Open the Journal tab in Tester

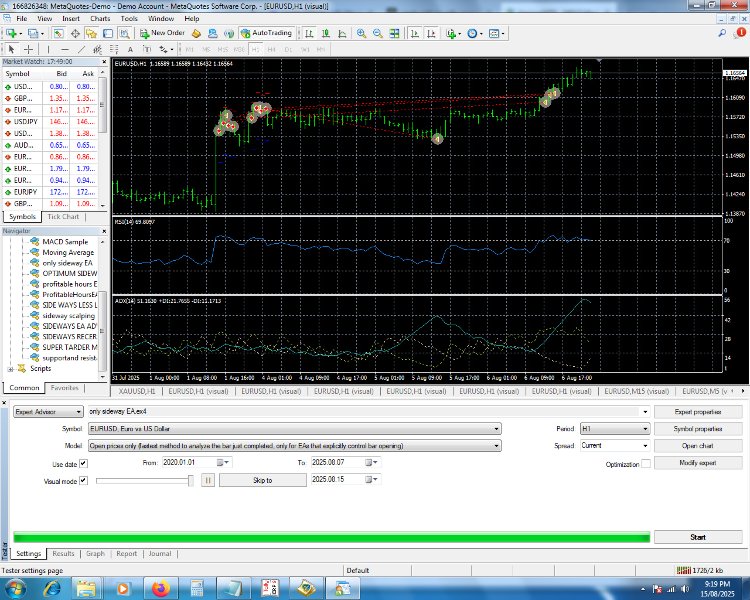tap(160, 554)
